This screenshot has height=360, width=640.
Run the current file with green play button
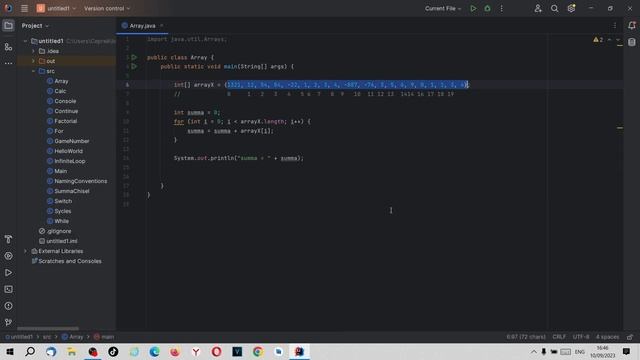tap(473, 8)
